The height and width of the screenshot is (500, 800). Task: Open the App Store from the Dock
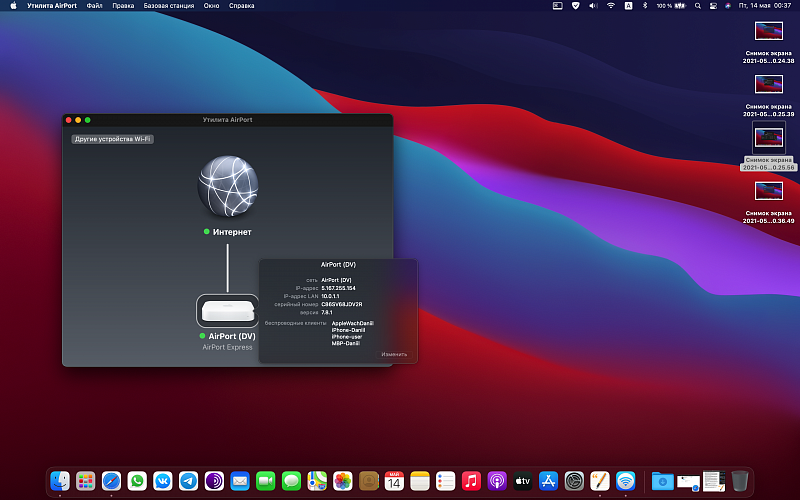tap(548, 481)
